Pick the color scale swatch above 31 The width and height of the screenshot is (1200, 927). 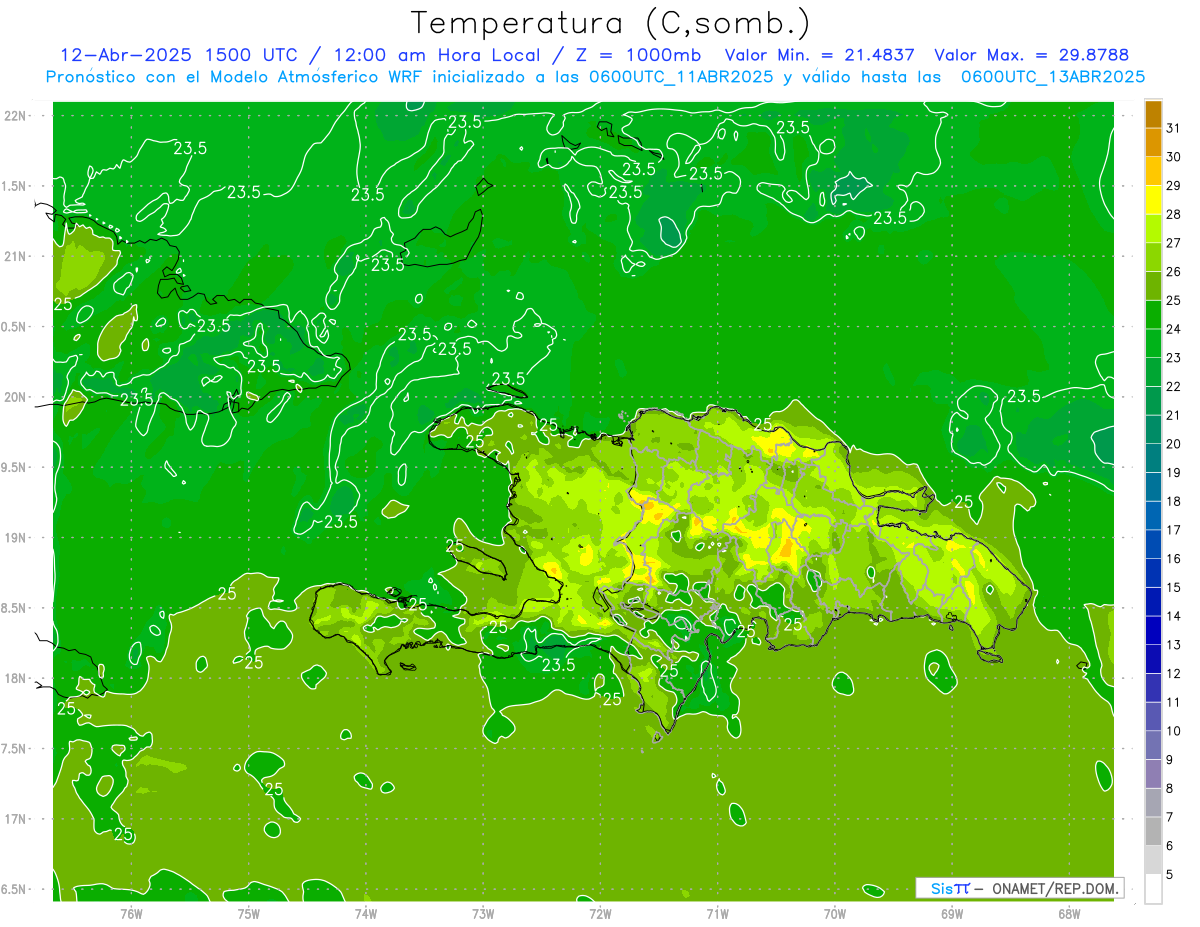[x=1153, y=114]
